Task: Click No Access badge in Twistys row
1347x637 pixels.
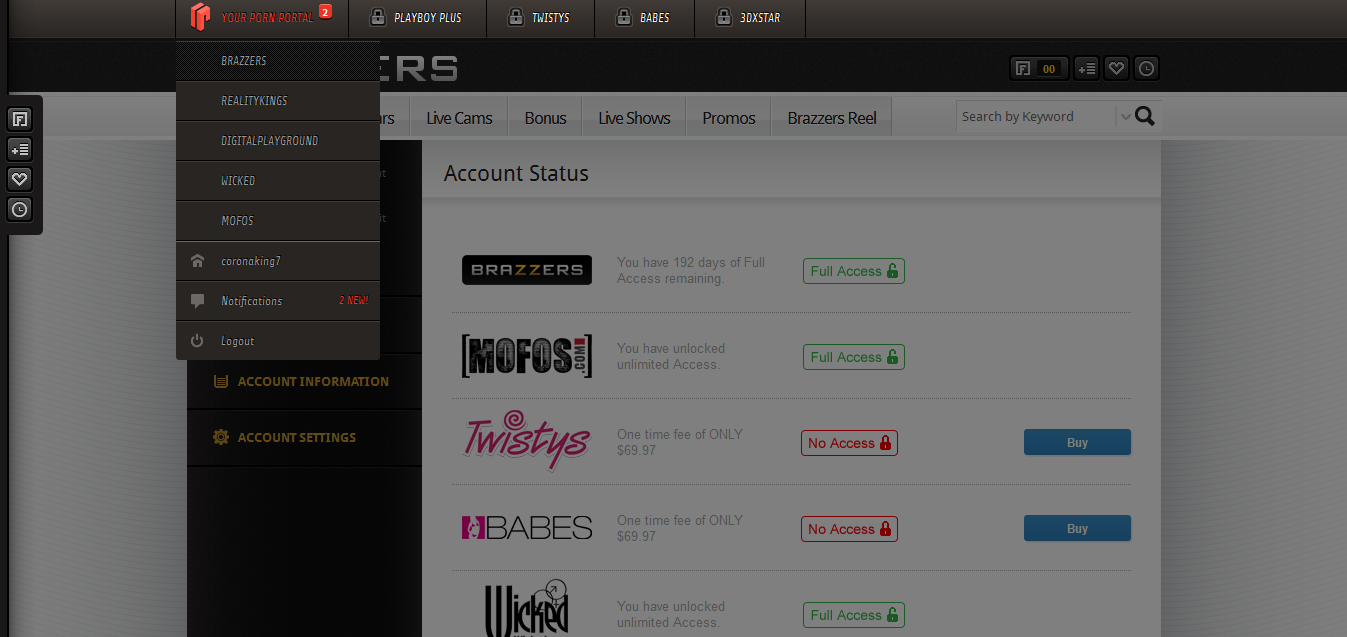Action: (x=849, y=443)
